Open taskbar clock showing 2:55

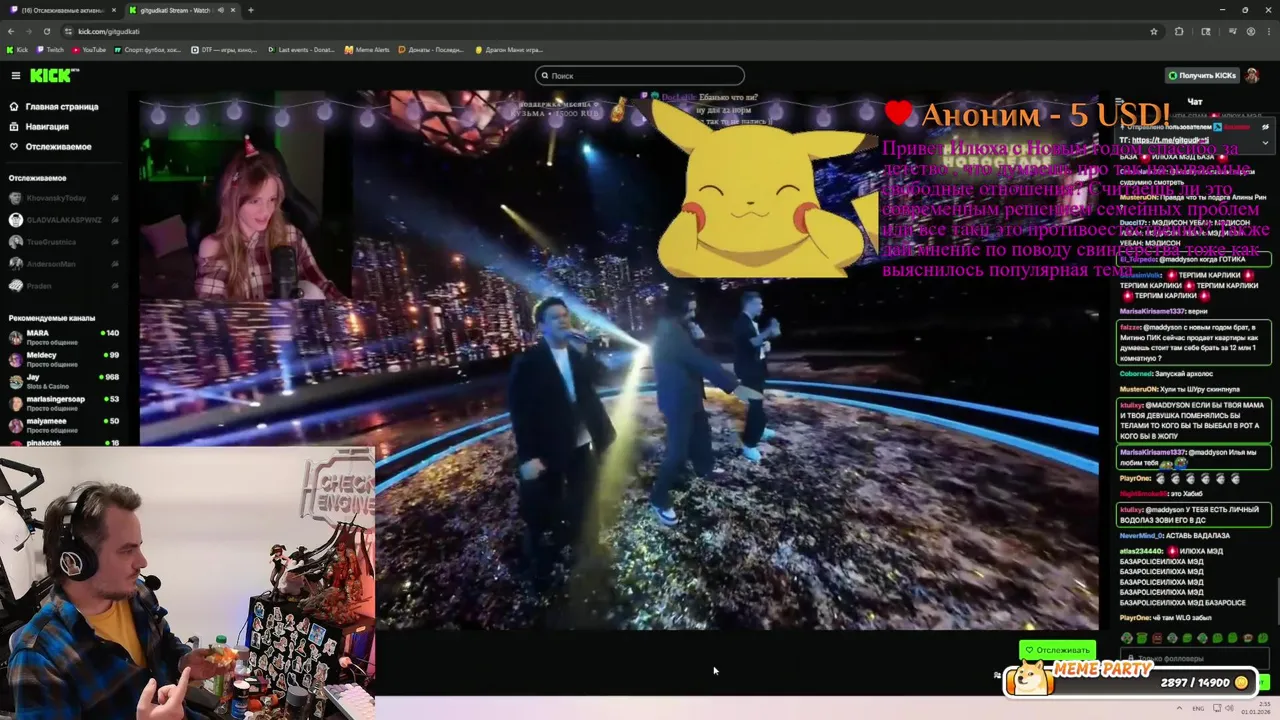pyautogui.click(x=1256, y=708)
